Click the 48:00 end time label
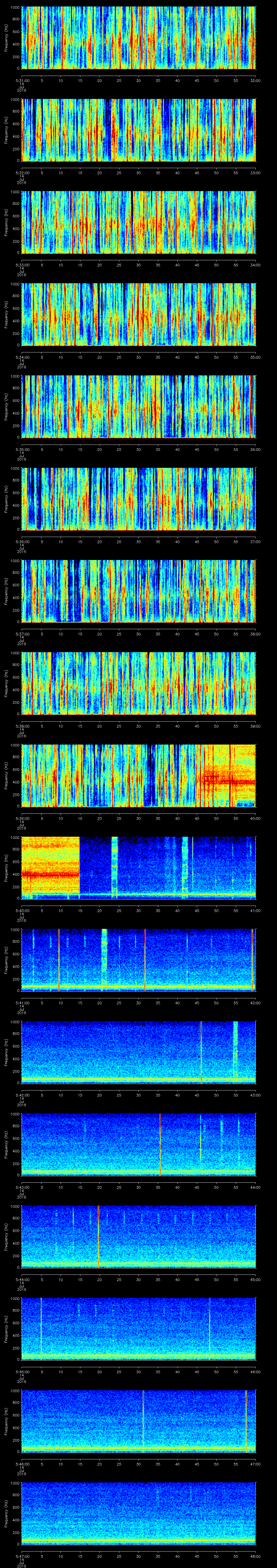Viewport: 277px width, 1568px height. [255, 1556]
